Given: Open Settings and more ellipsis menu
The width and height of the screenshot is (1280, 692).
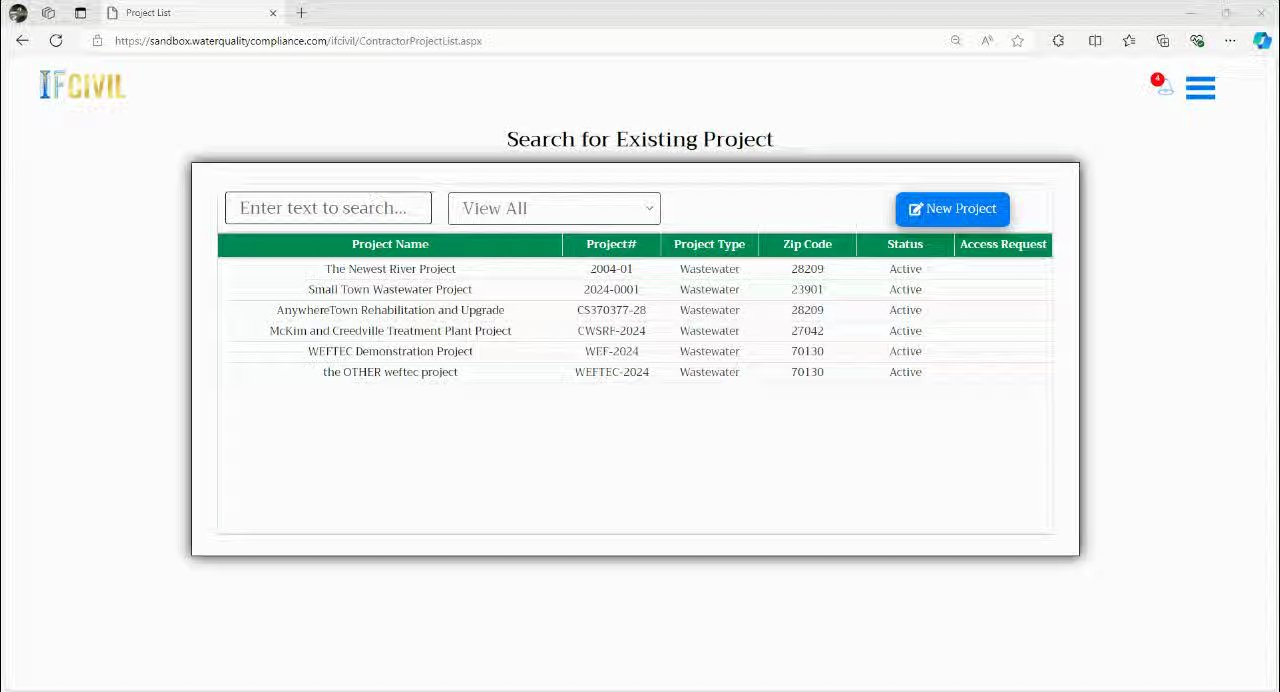Looking at the screenshot, I should (x=1230, y=41).
